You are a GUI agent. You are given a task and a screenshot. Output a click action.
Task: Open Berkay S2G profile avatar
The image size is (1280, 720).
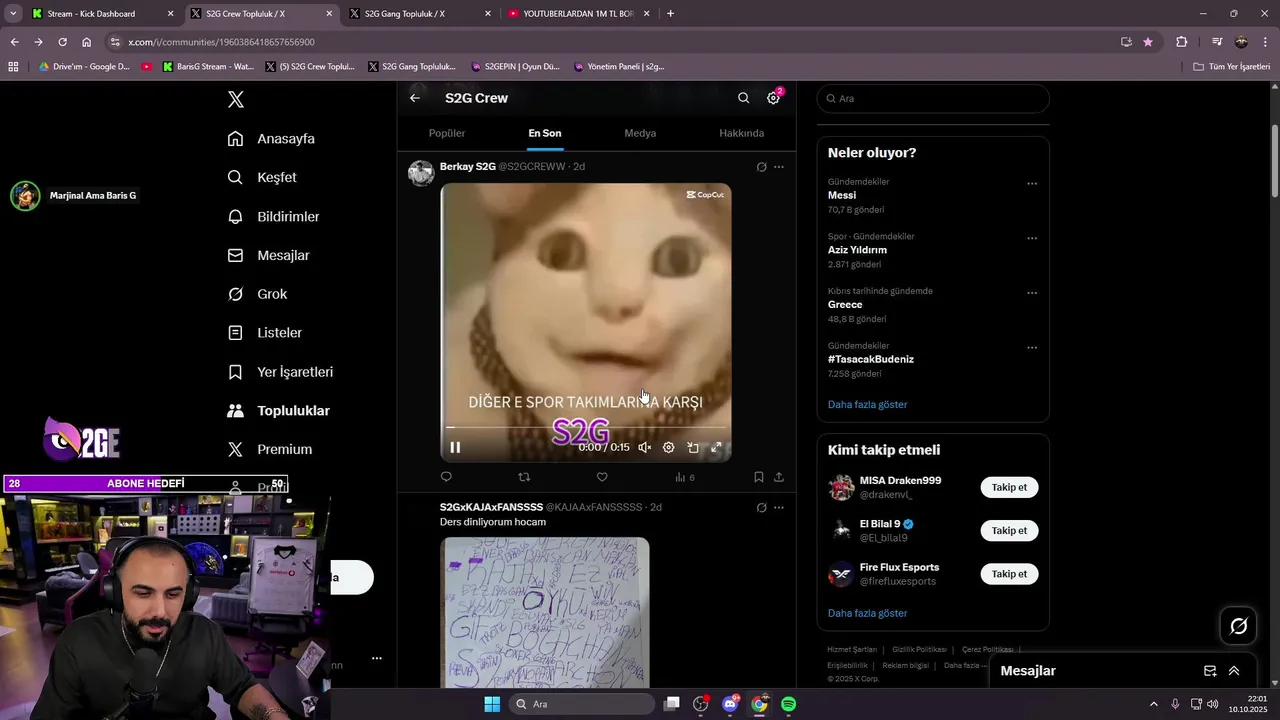click(x=421, y=172)
